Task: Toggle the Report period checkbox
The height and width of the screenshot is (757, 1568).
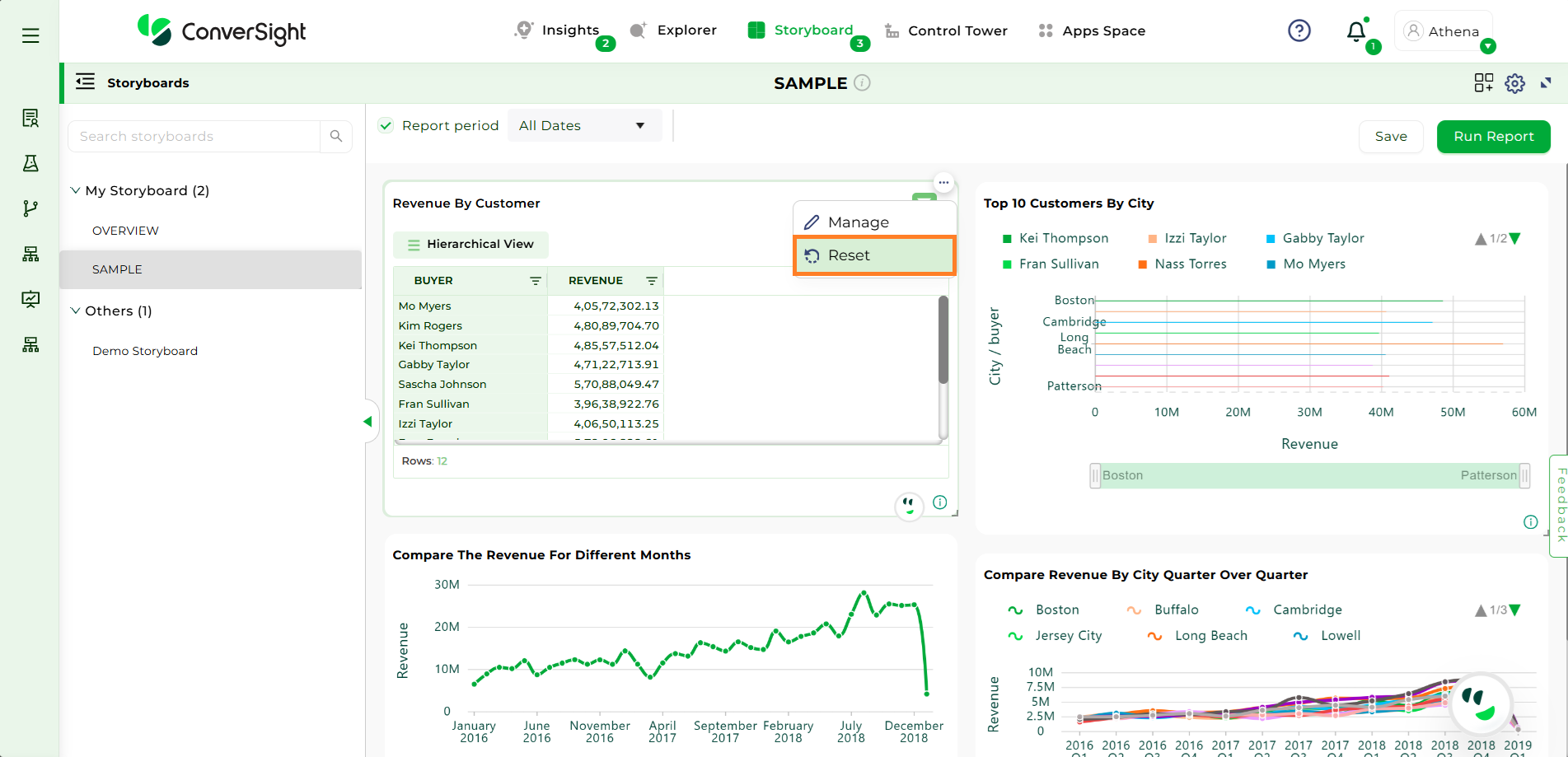Action: [386, 125]
